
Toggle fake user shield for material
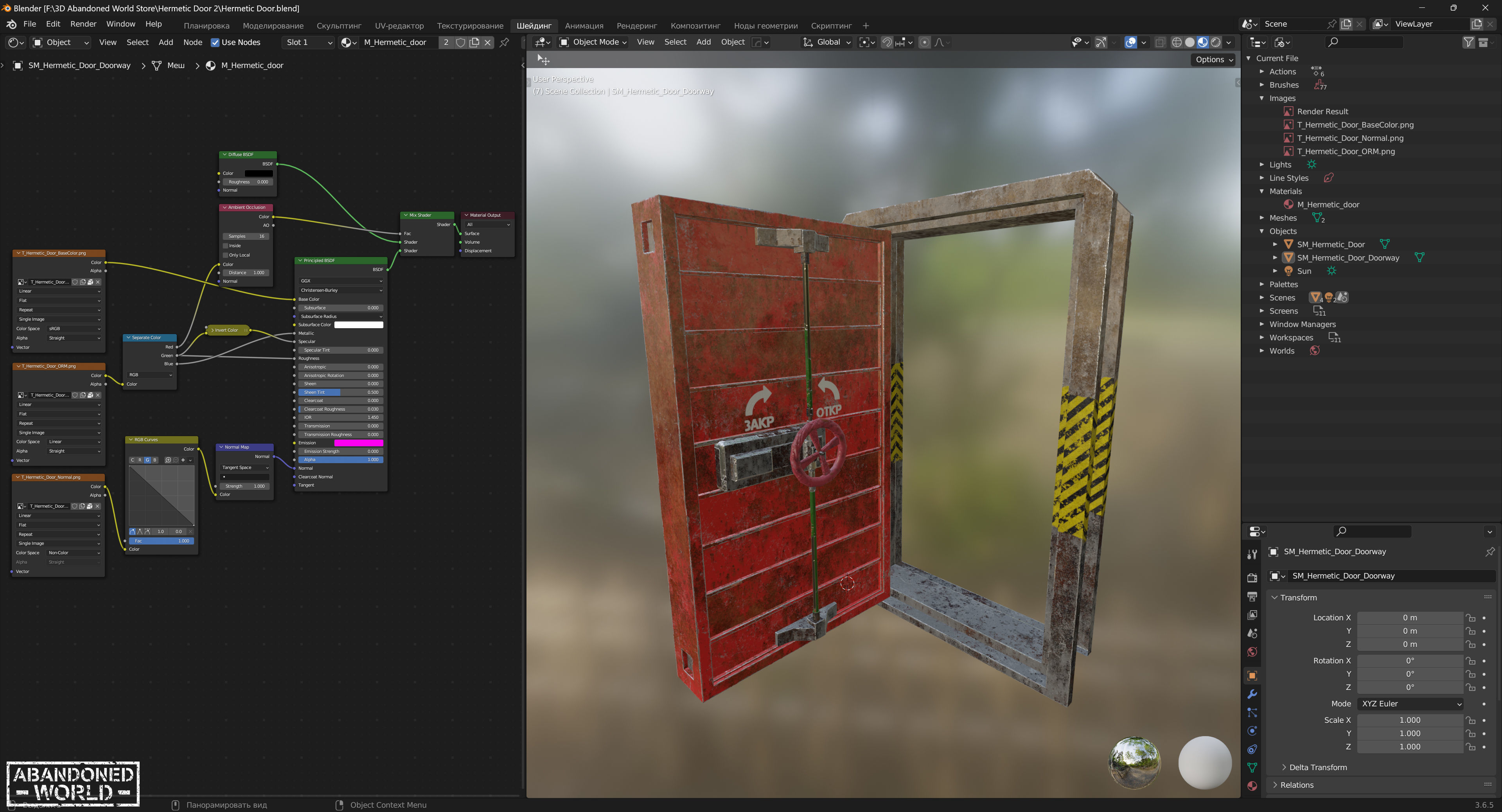point(461,42)
